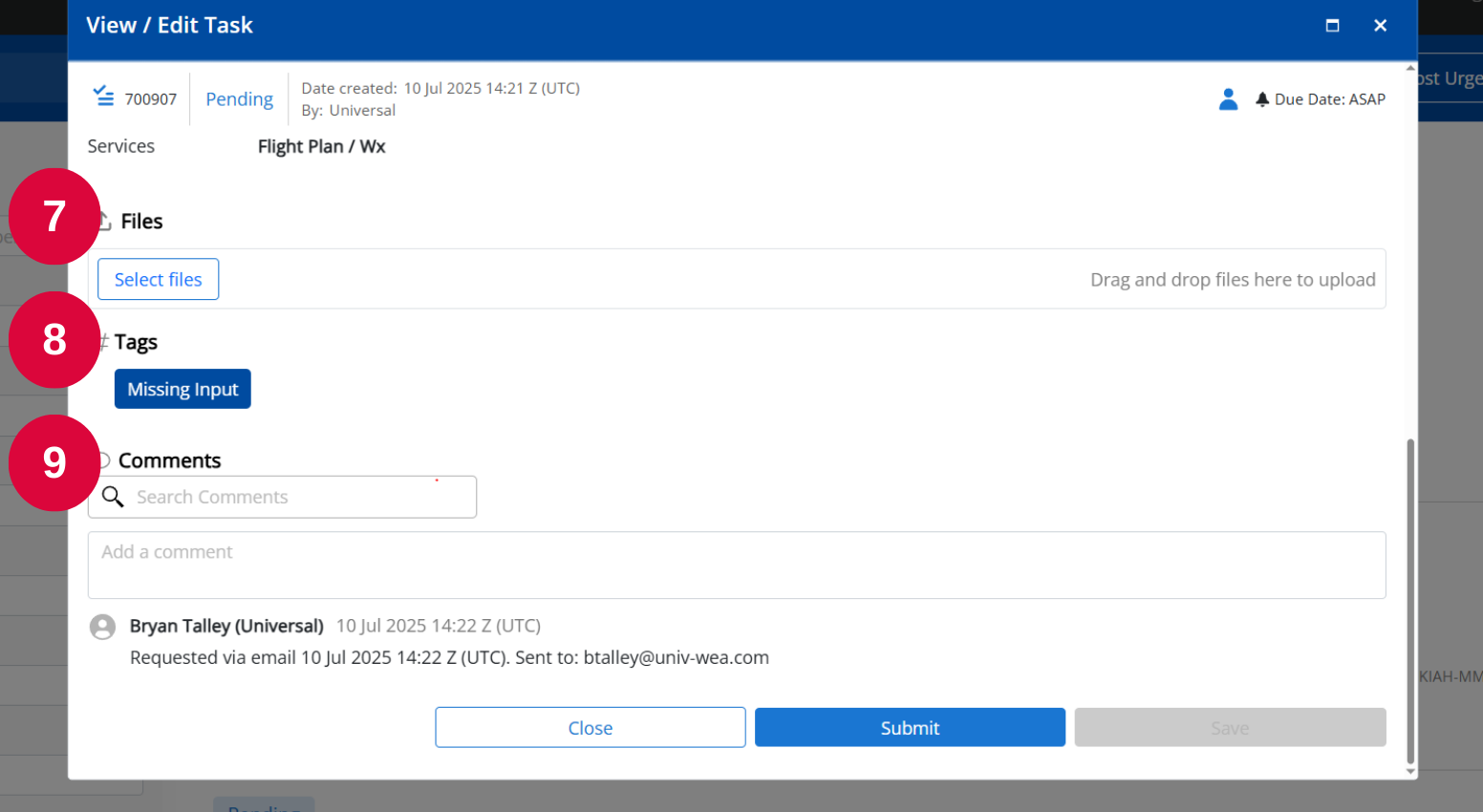Click the red number 9 callout badge

tap(54, 462)
